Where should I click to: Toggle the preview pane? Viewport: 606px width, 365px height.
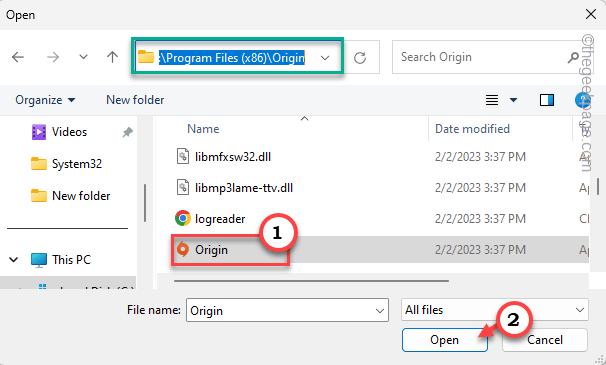click(546, 100)
